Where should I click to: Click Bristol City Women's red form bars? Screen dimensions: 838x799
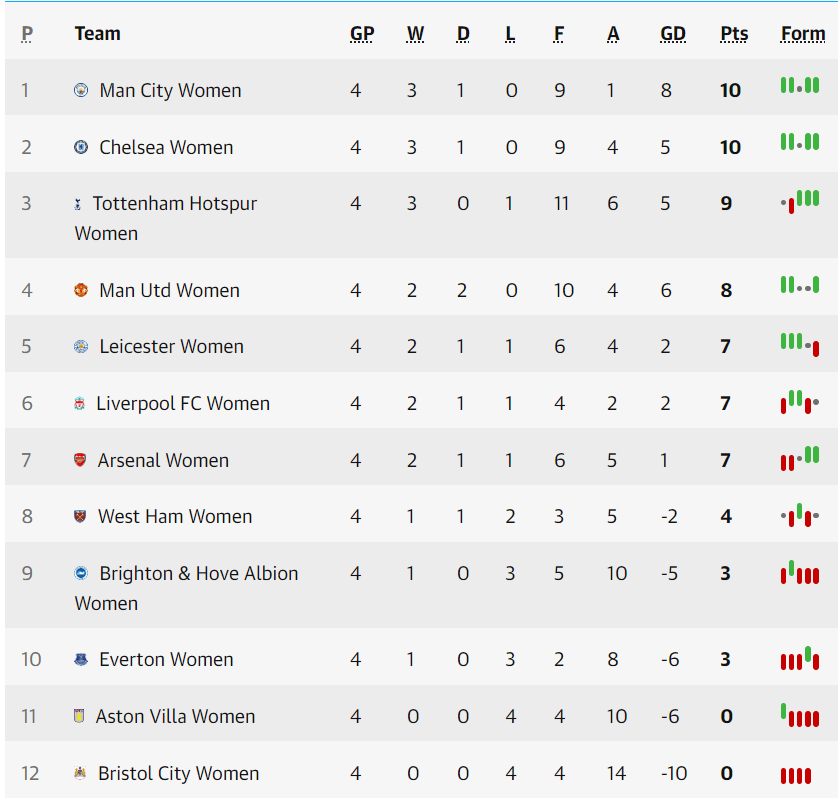(796, 775)
